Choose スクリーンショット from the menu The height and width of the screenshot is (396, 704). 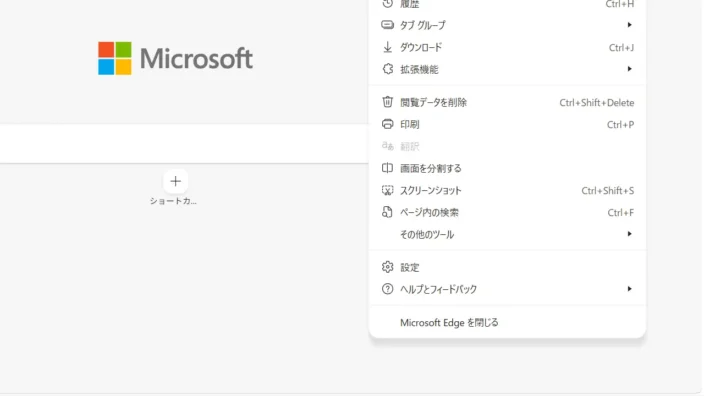(507, 190)
